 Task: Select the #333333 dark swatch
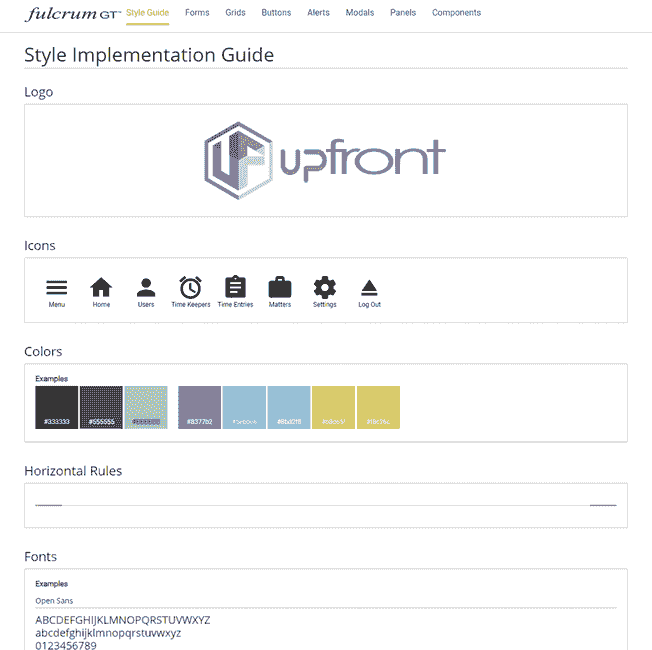point(57,408)
